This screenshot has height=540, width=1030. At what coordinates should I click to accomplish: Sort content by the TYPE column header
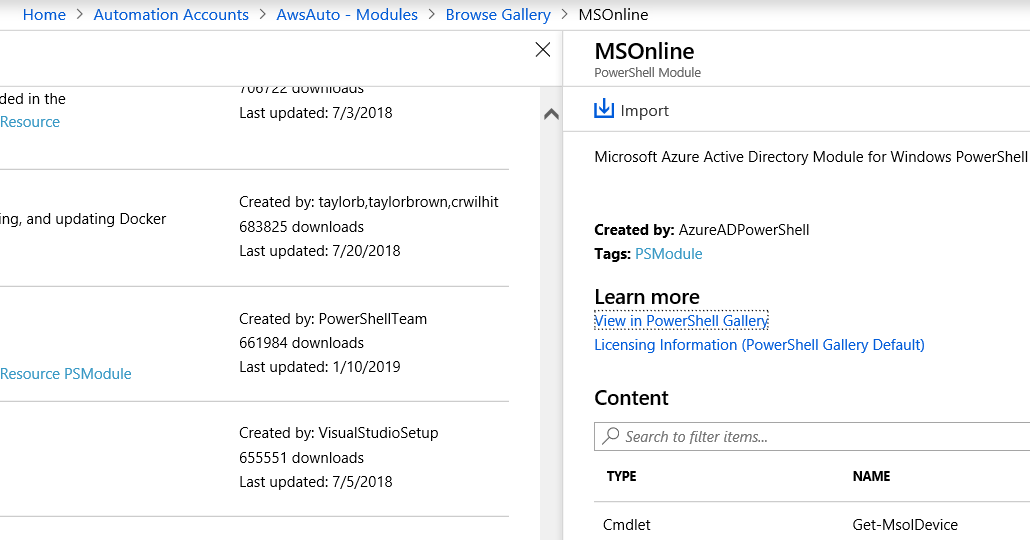point(621,477)
